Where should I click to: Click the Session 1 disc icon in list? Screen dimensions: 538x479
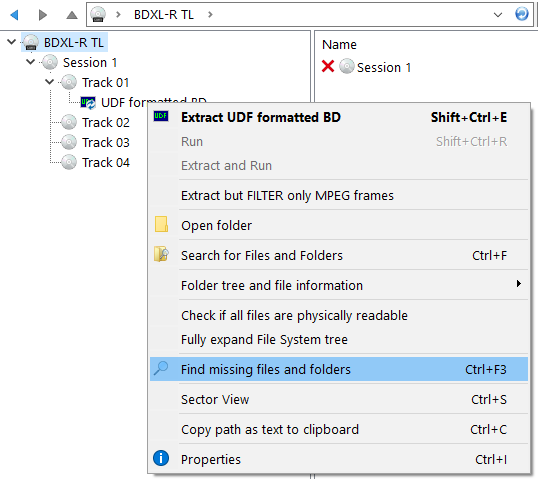(x=347, y=66)
